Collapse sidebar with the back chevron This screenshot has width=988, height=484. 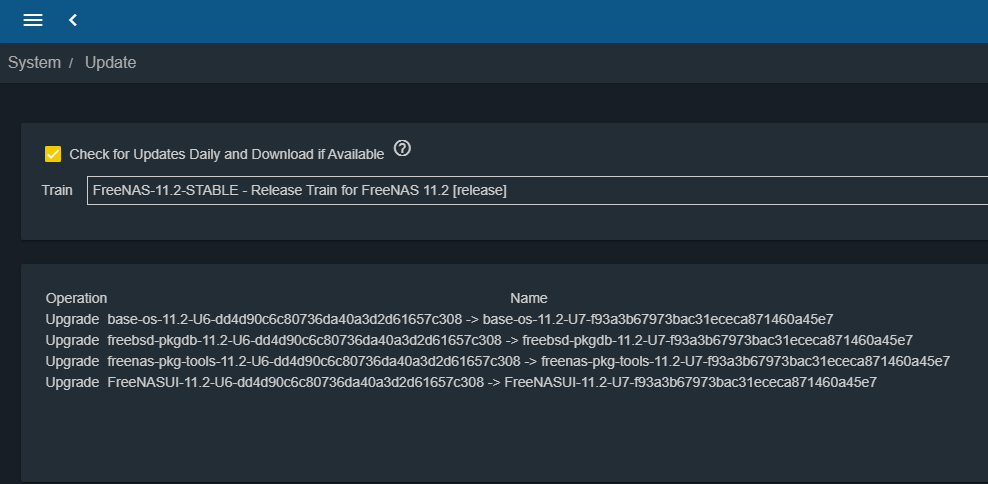[x=73, y=20]
